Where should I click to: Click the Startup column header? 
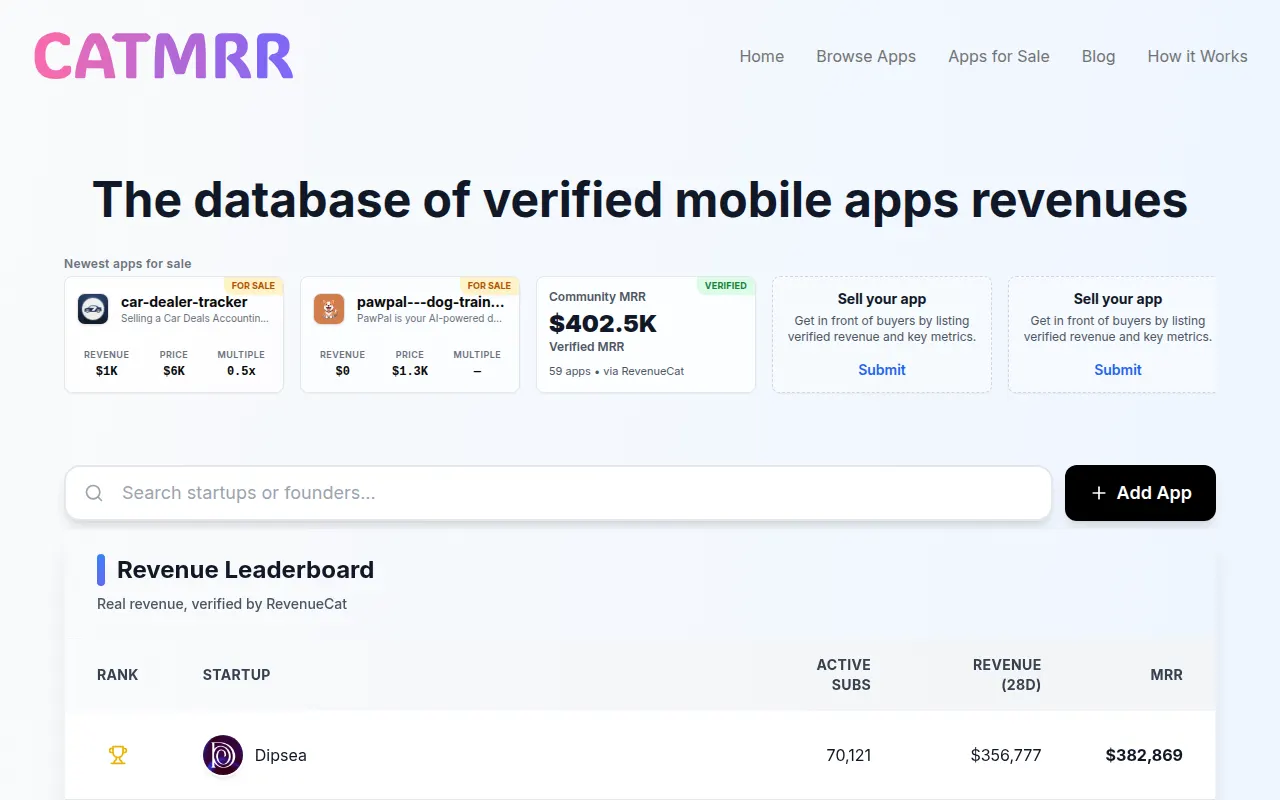click(236, 675)
